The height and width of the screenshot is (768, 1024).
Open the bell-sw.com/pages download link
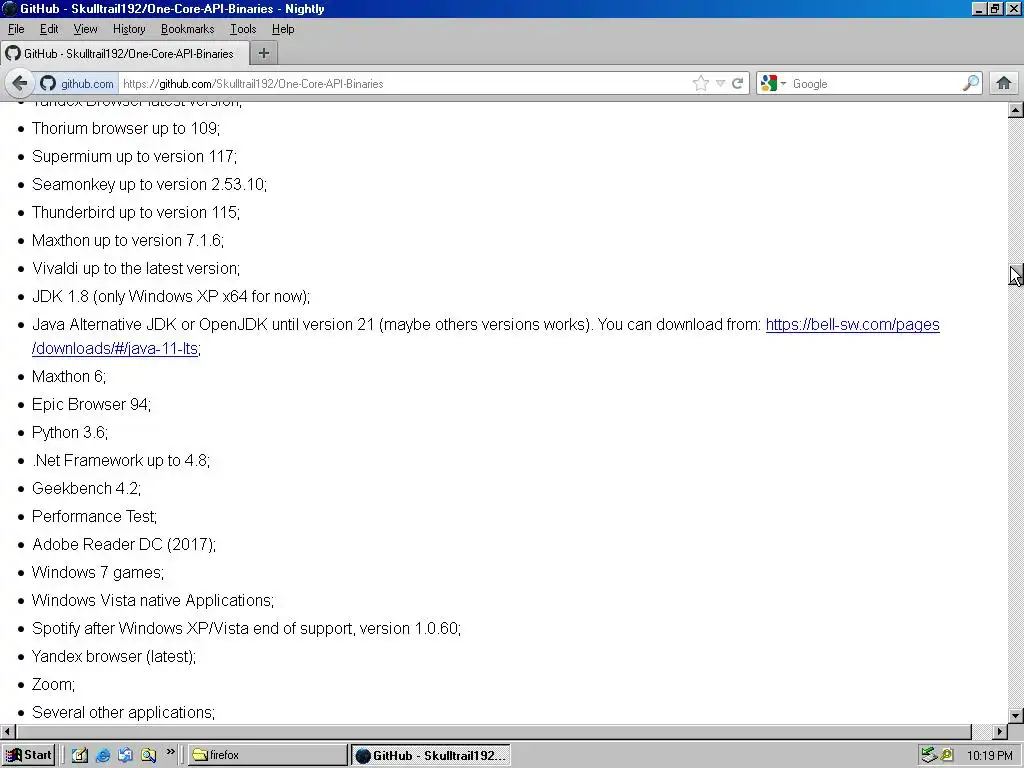point(852,325)
